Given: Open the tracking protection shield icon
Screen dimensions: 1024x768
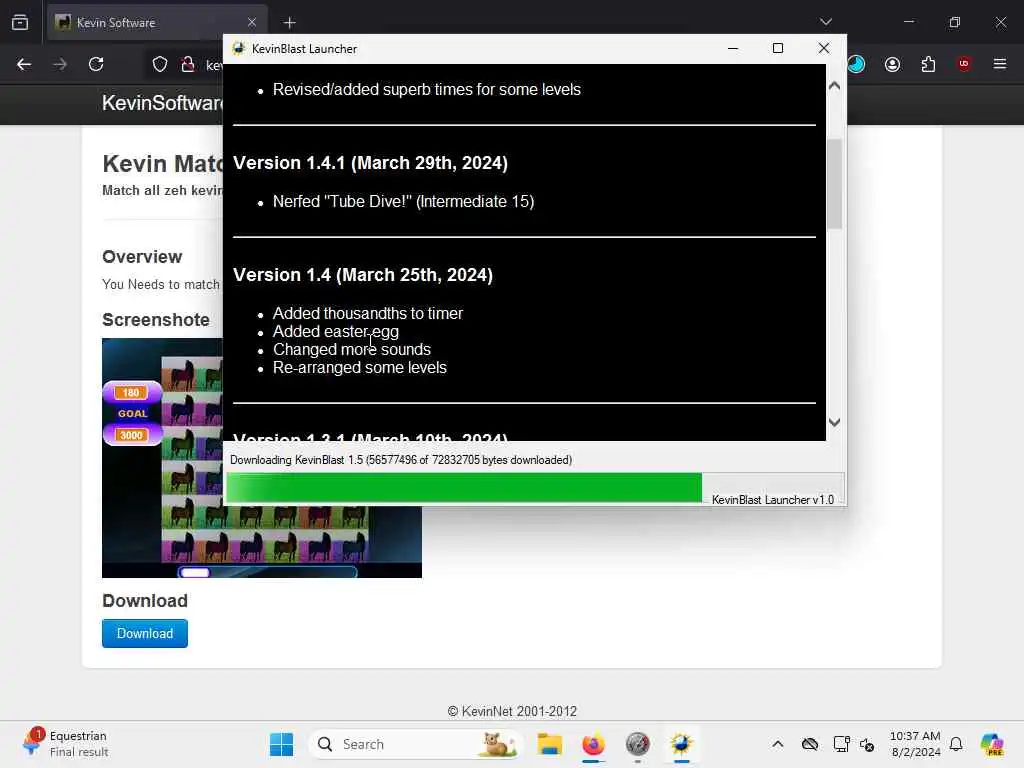Looking at the screenshot, I should (x=160, y=64).
